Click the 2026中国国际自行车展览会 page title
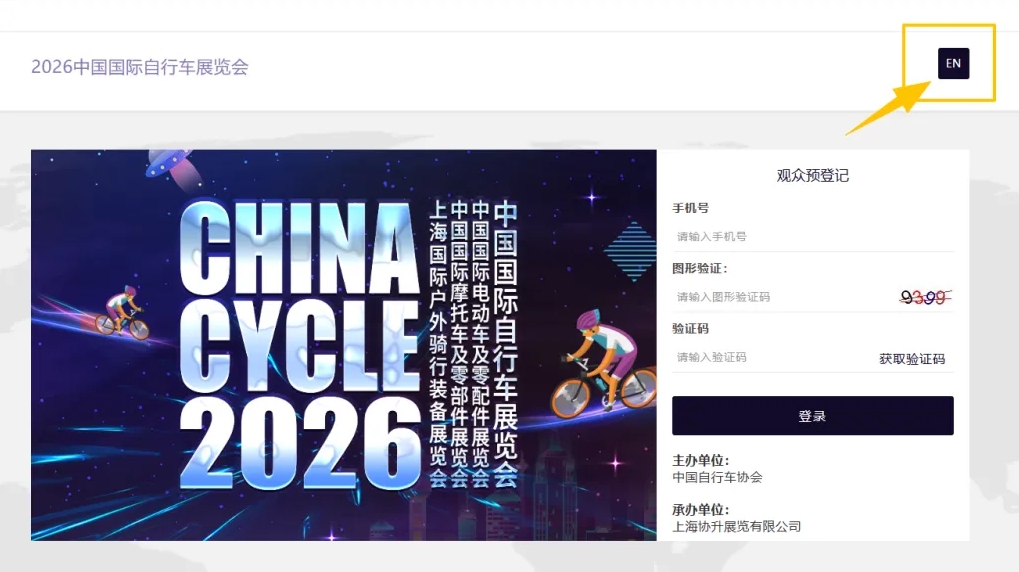 pyautogui.click(x=140, y=67)
